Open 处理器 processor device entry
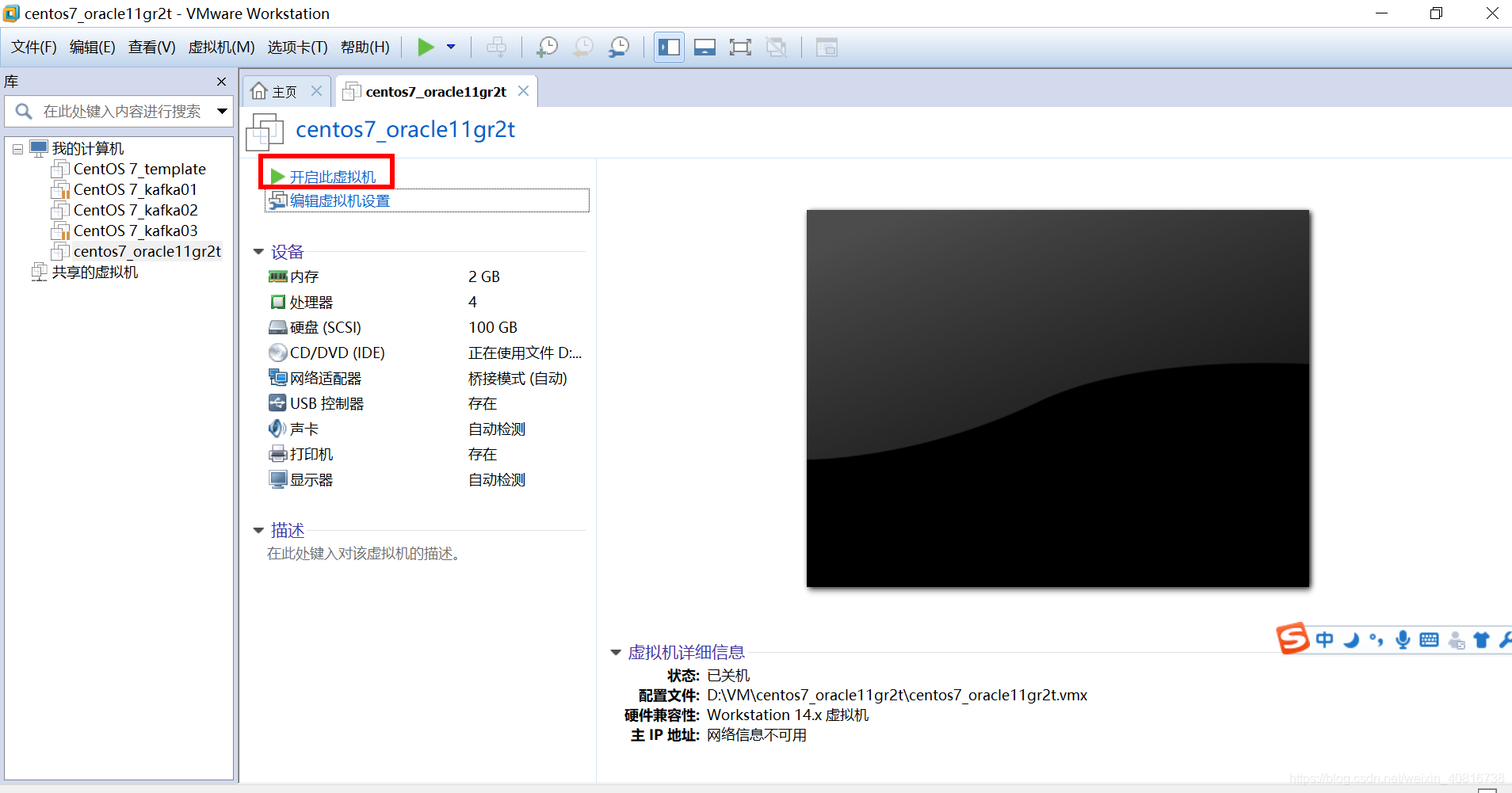 tap(311, 303)
